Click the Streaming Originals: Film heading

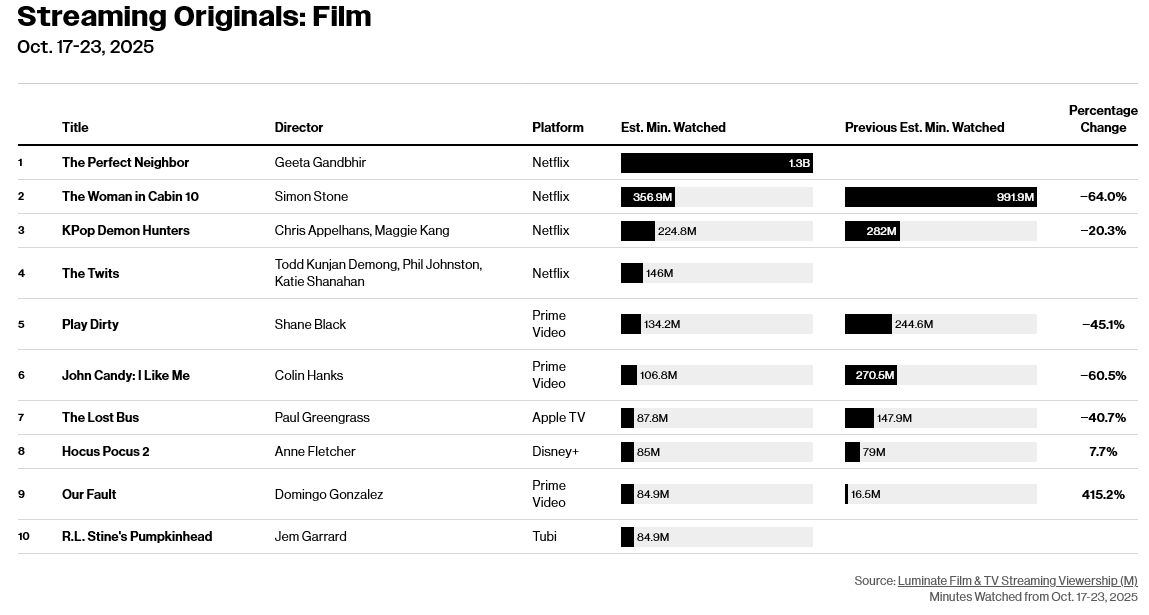point(194,17)
